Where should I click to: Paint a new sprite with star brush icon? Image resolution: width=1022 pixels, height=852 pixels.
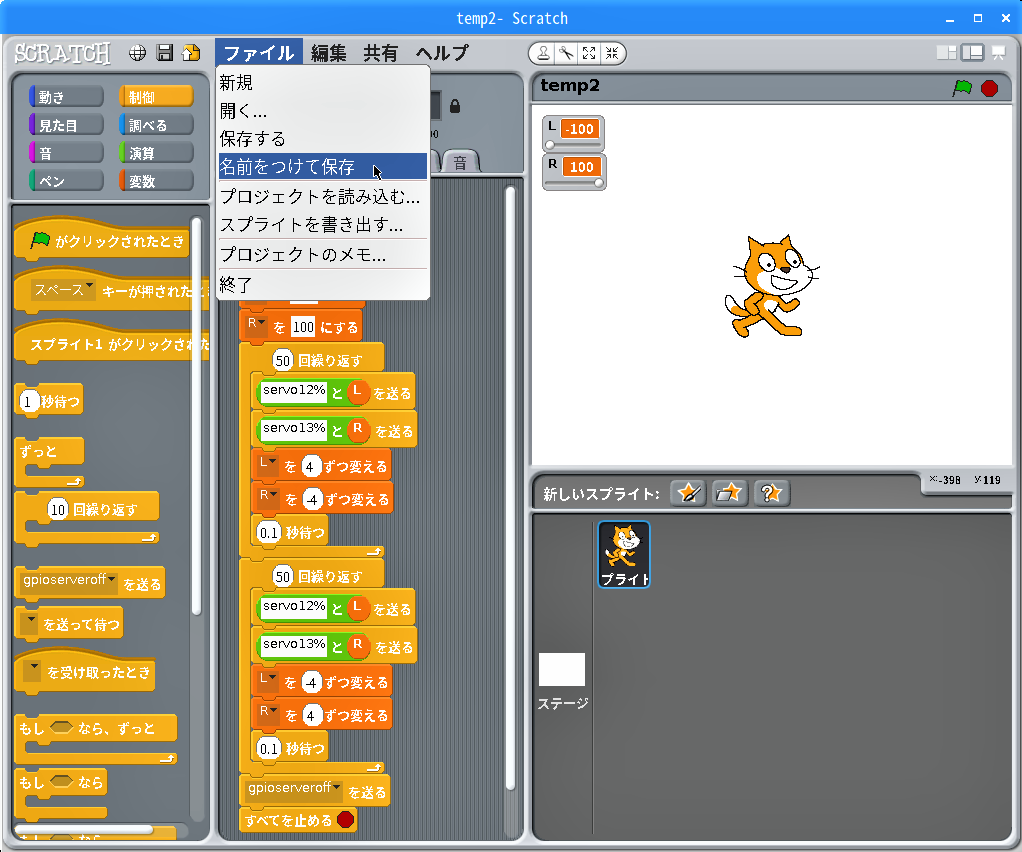[x=688, y=493]
